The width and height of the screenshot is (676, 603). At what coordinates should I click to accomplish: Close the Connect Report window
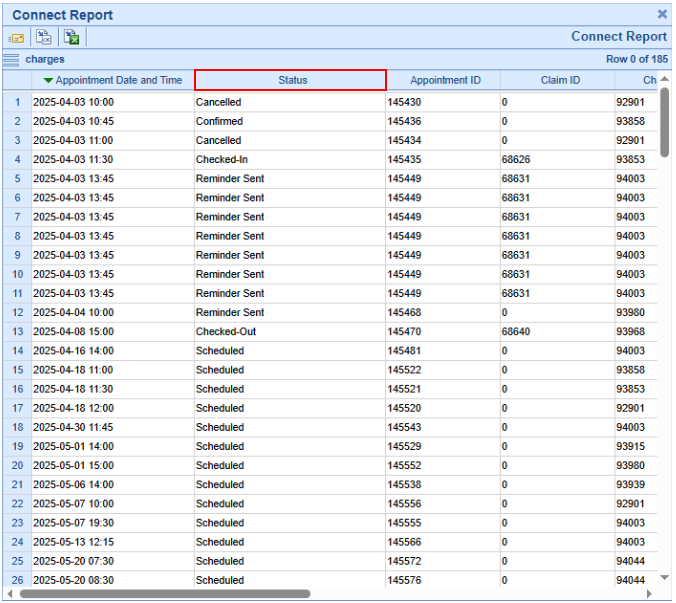662,15
